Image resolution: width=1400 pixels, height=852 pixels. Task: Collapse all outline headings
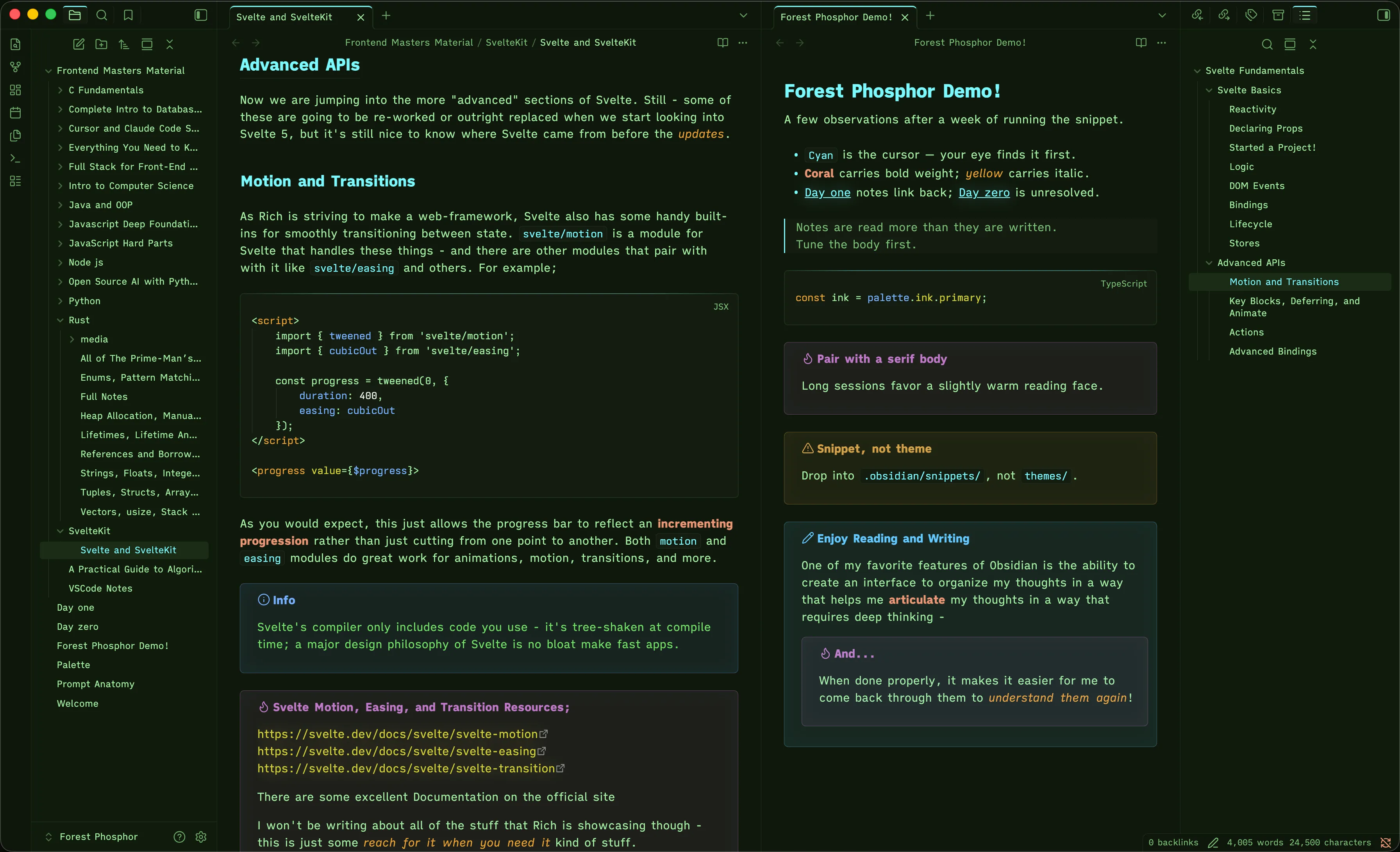point(1313,44)
